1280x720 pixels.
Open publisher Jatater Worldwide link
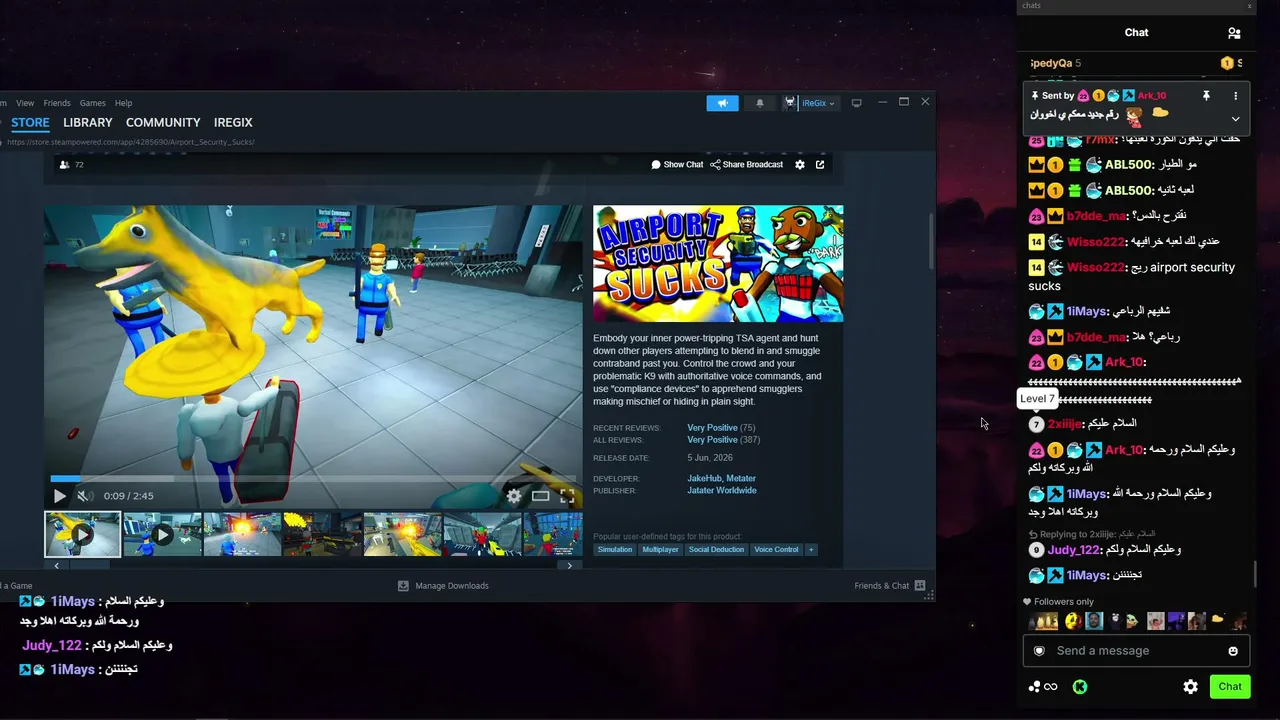(722, 491)
